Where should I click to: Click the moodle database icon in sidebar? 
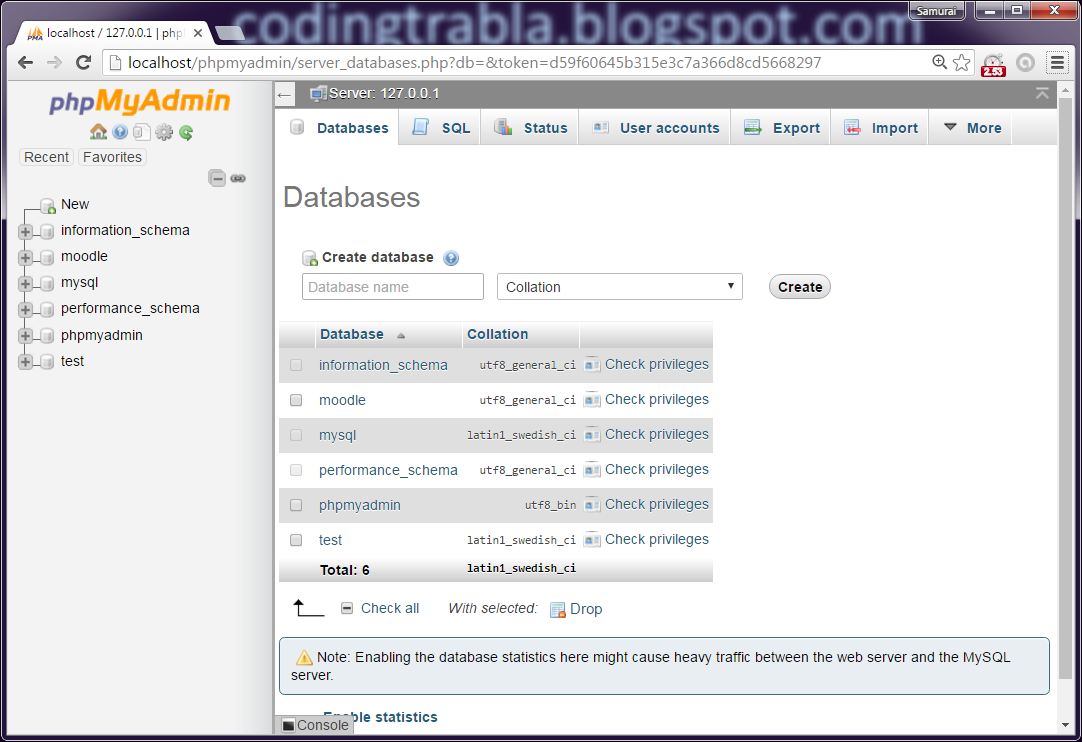(47, 257)
